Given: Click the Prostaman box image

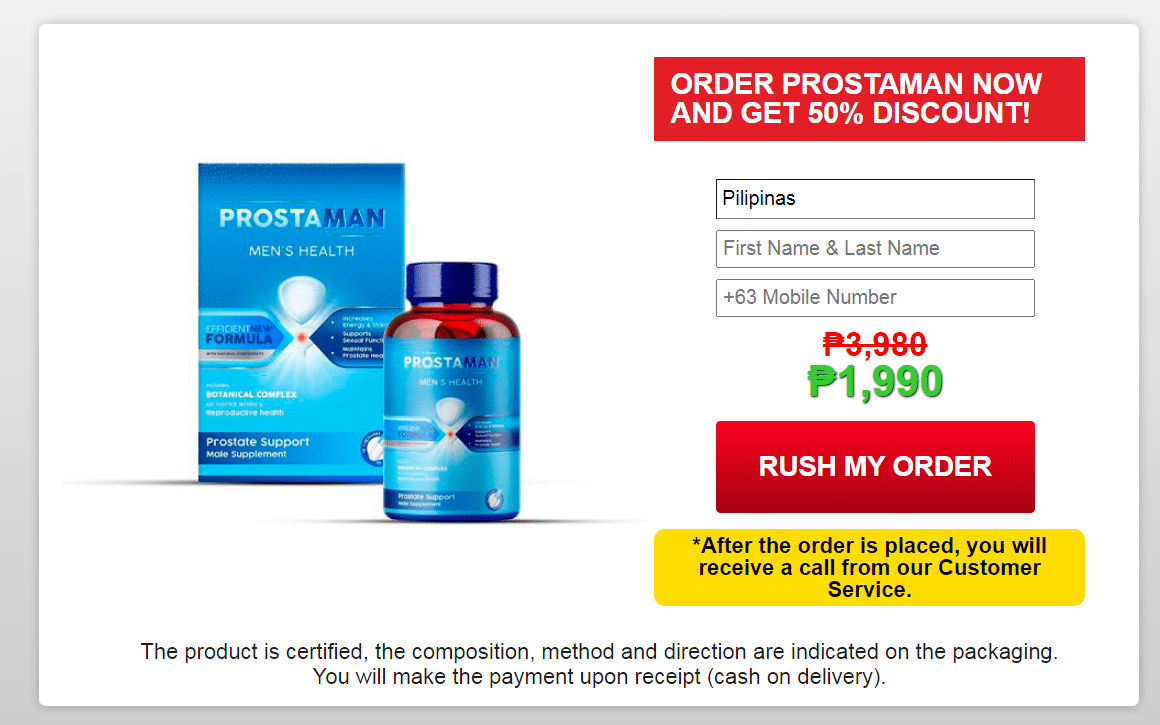Looking at the screenshot, I should [x=301, y=323].
